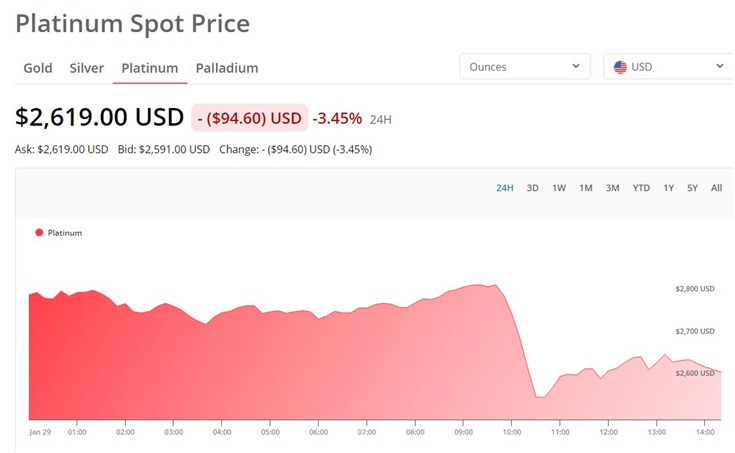
Task: Select the 1W time range
Action: 559,188
